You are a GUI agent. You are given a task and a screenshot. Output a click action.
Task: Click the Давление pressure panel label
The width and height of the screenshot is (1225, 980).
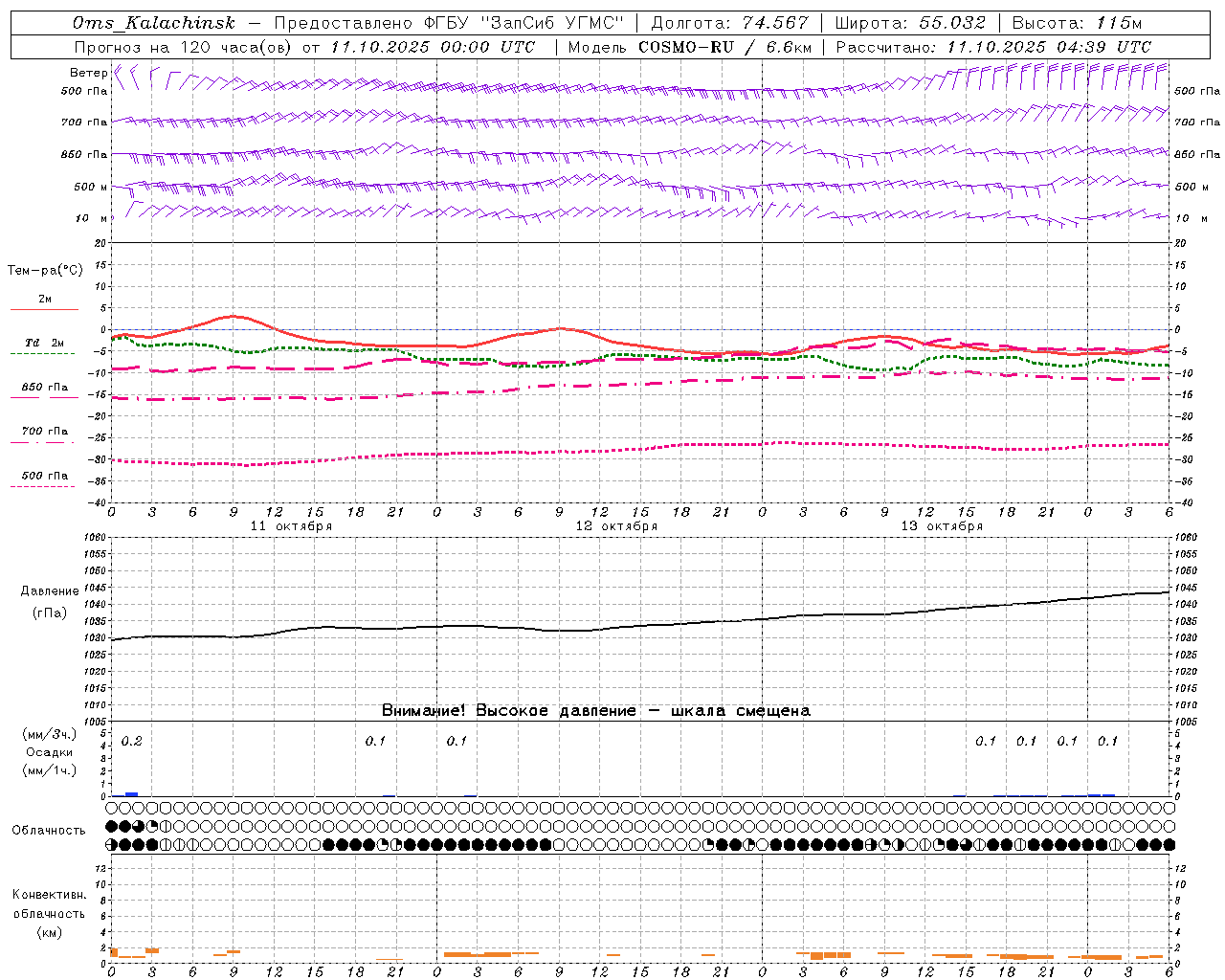point(50,591)
